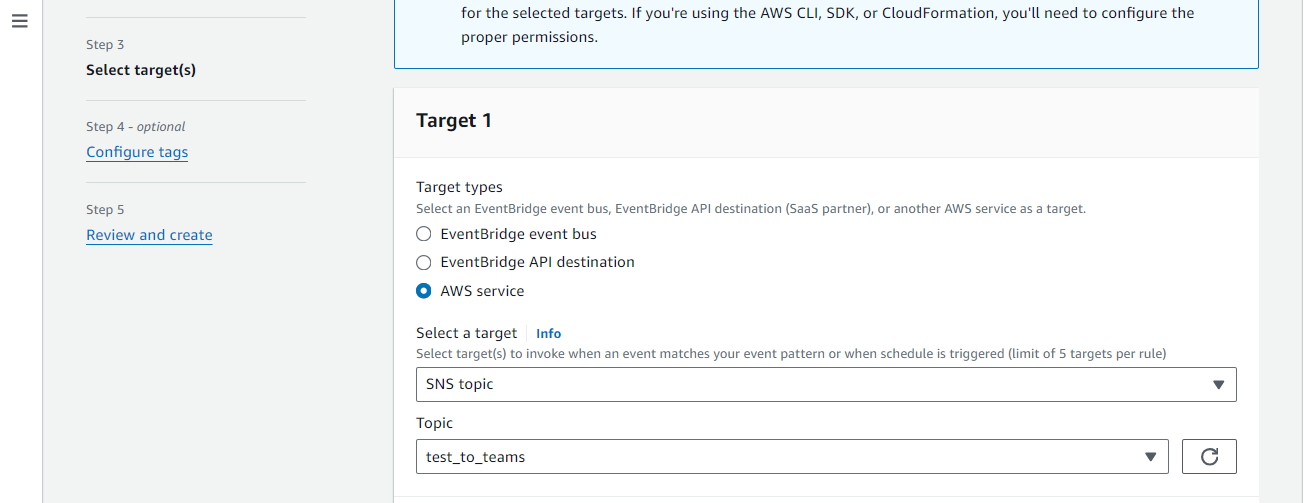Click the arrow beside test_to_teams

click(1150, 457)
